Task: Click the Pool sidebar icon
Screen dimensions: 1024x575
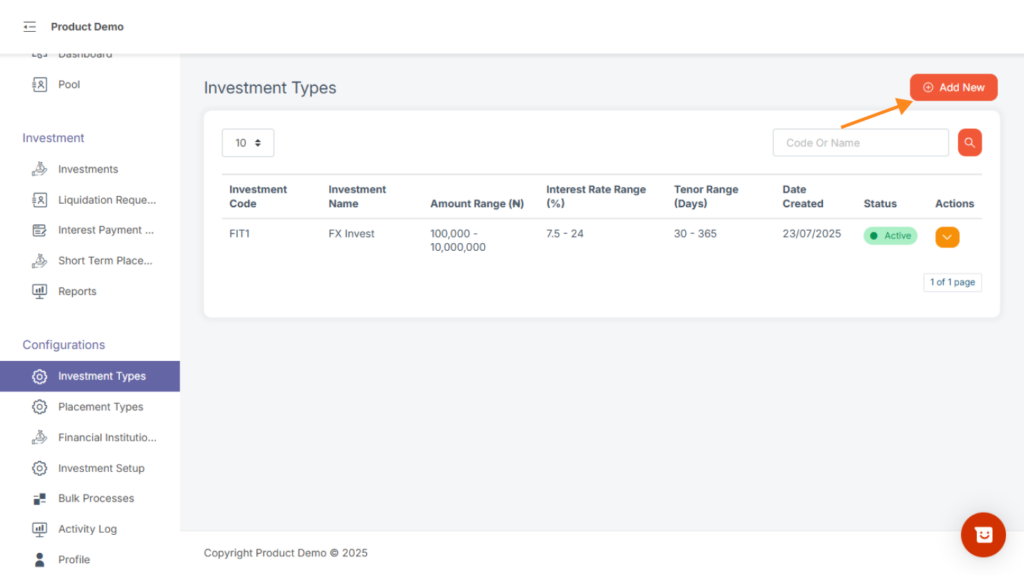Action: point(40,85)
